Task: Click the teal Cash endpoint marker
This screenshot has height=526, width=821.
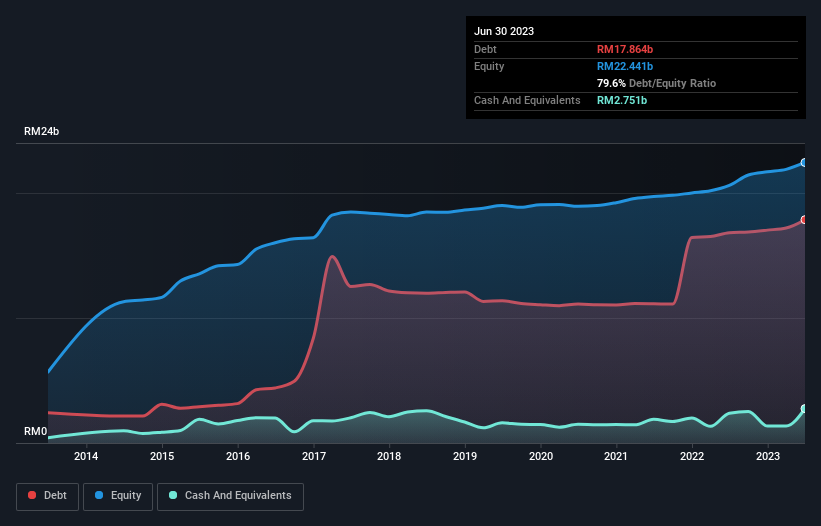Action: coord(804,409)
